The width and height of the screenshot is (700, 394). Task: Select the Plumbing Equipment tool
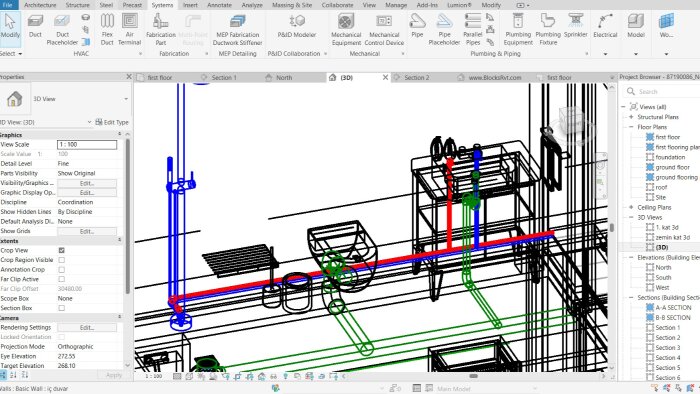tap(518, 29)
